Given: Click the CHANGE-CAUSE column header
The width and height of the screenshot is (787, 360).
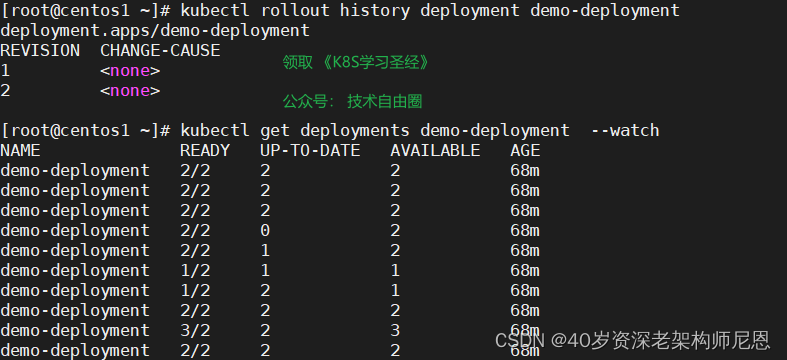Looking at the screenshot, I should tap(160, 51).
